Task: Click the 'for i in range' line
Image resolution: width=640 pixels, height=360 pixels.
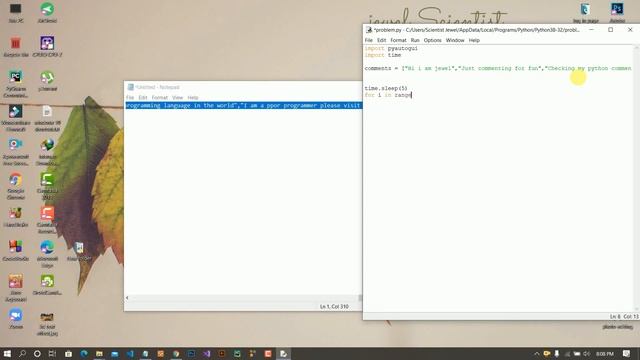Action: (388, 95)
